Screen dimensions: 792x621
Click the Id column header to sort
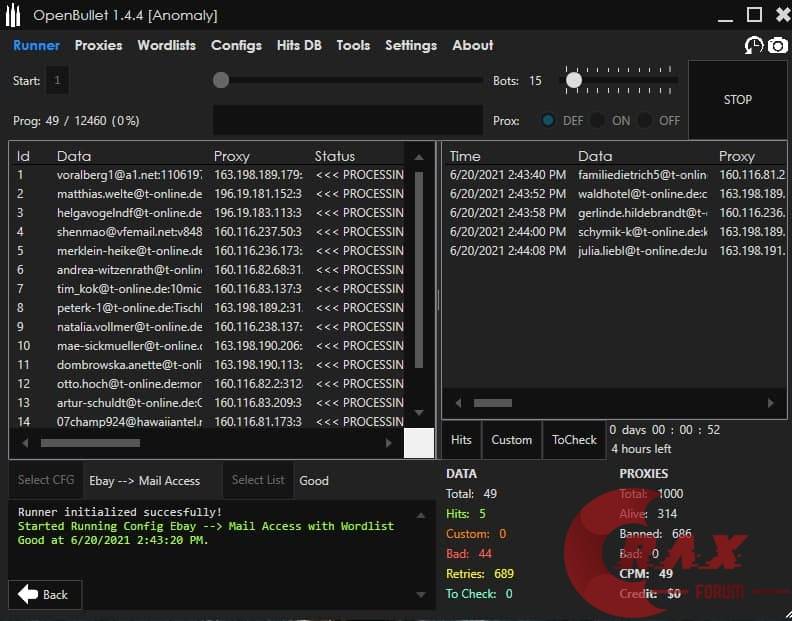tap(24, 156)
